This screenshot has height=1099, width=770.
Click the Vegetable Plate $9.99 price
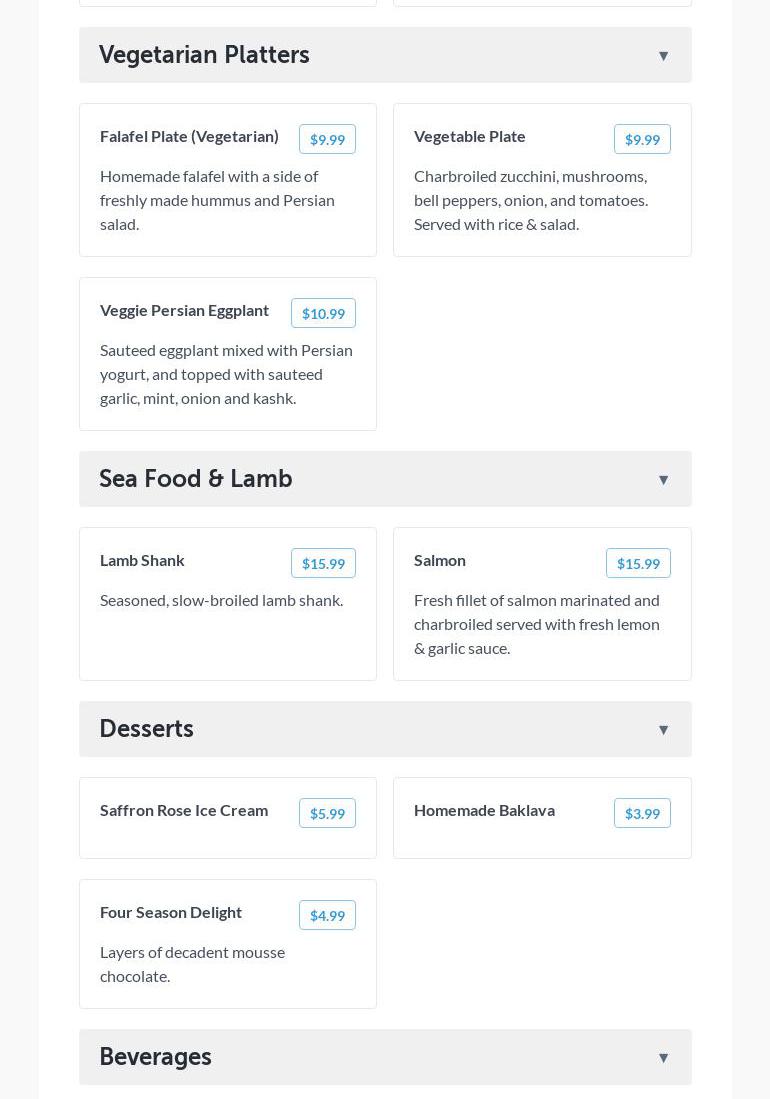(642, 139)
